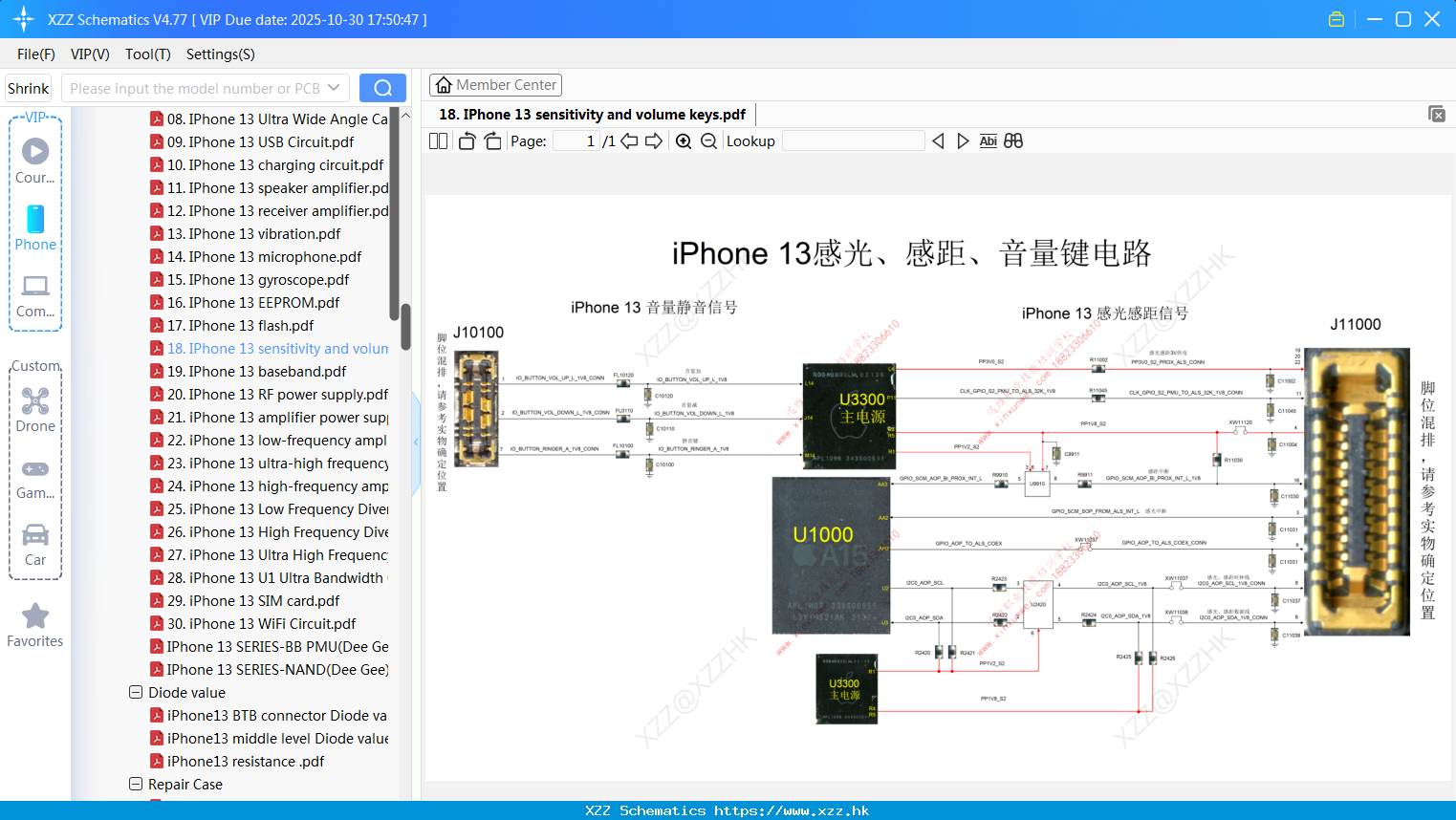
Task: Rotate the page counterclockwise
Action: [x=467, y=141]
